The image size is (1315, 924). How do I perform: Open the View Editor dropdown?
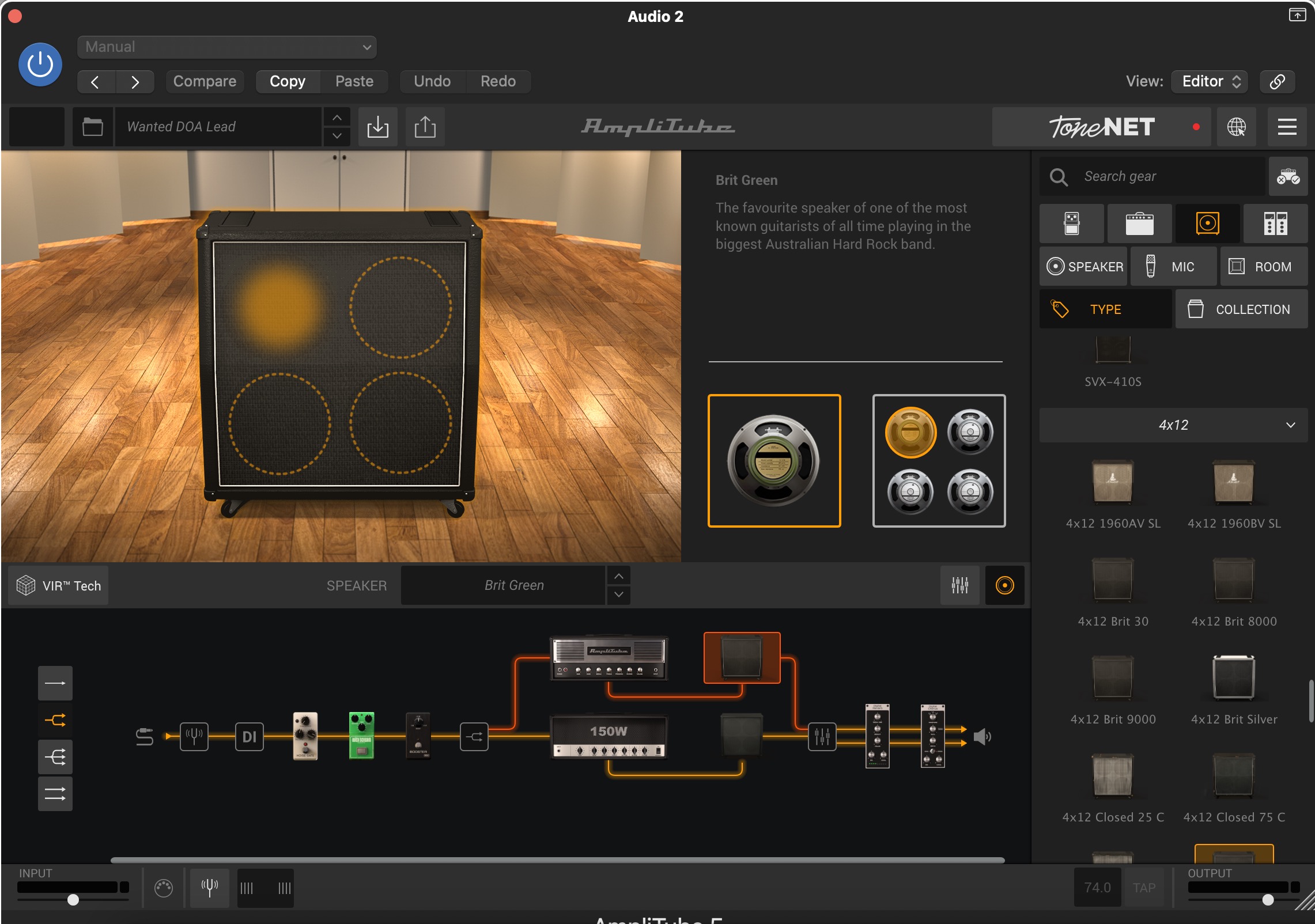coord(1210,81)
